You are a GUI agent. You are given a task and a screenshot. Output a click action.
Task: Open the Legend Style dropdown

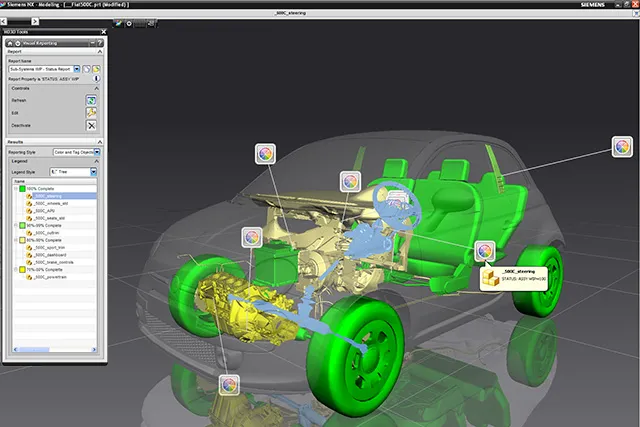(93, 172)
